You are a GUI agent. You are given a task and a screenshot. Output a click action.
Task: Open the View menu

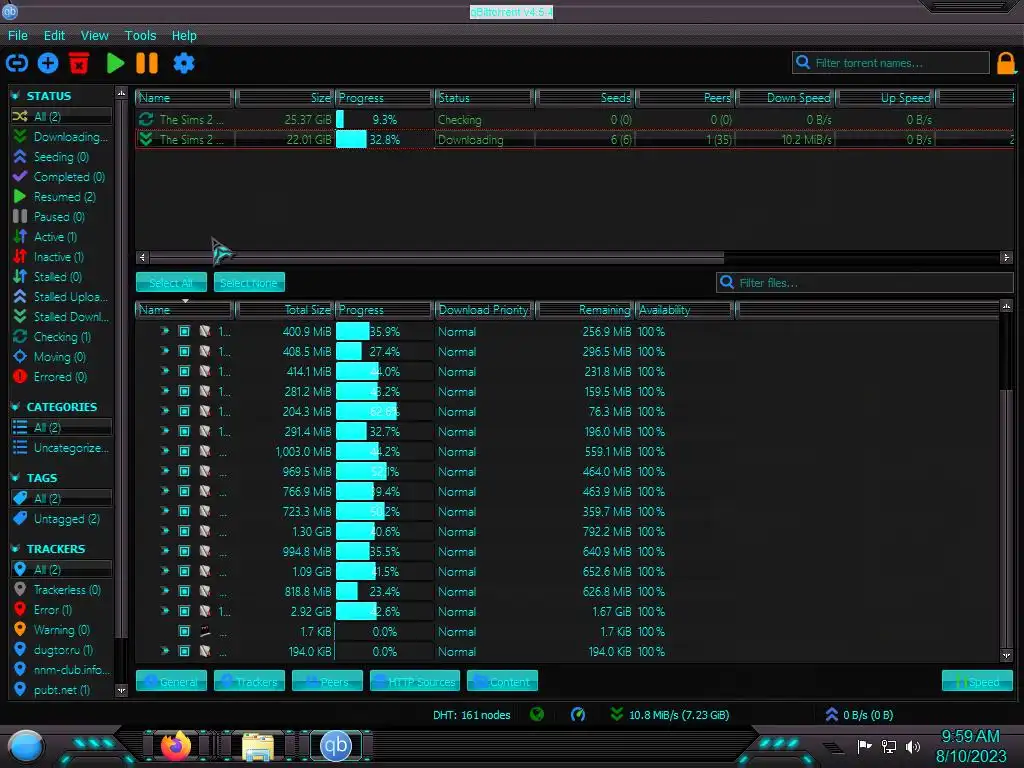(95, 36)
